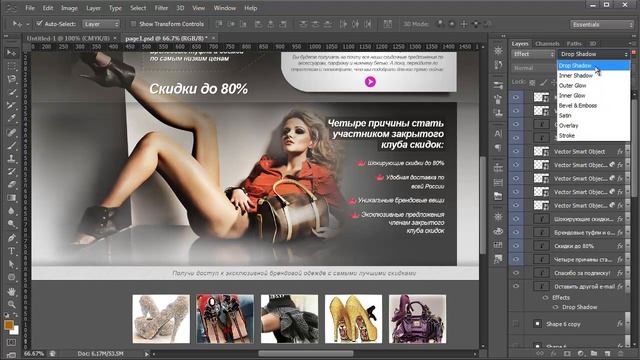Screen dimensions: 640x360
Task: Select the Blur tool
Action: pyautogui.click(x=11, y=211)
